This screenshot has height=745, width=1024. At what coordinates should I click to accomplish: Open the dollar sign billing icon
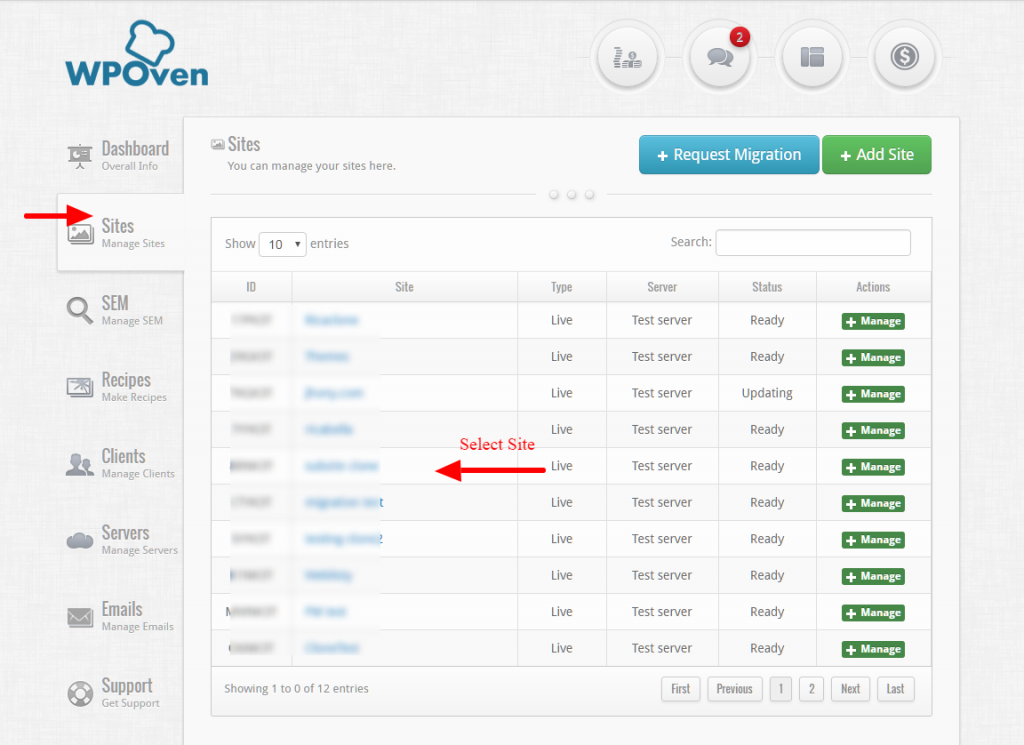[904, 57]
